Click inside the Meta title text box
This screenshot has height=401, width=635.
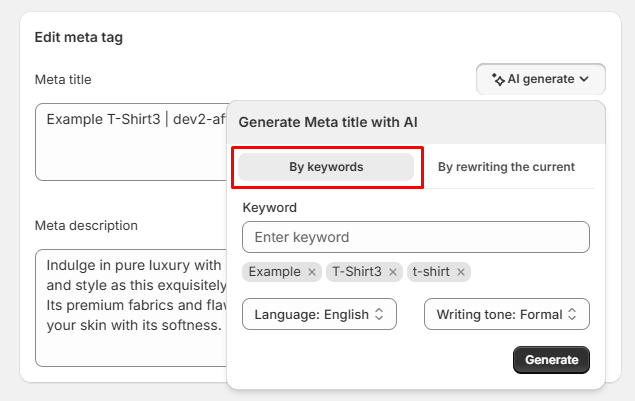[130, 150]
